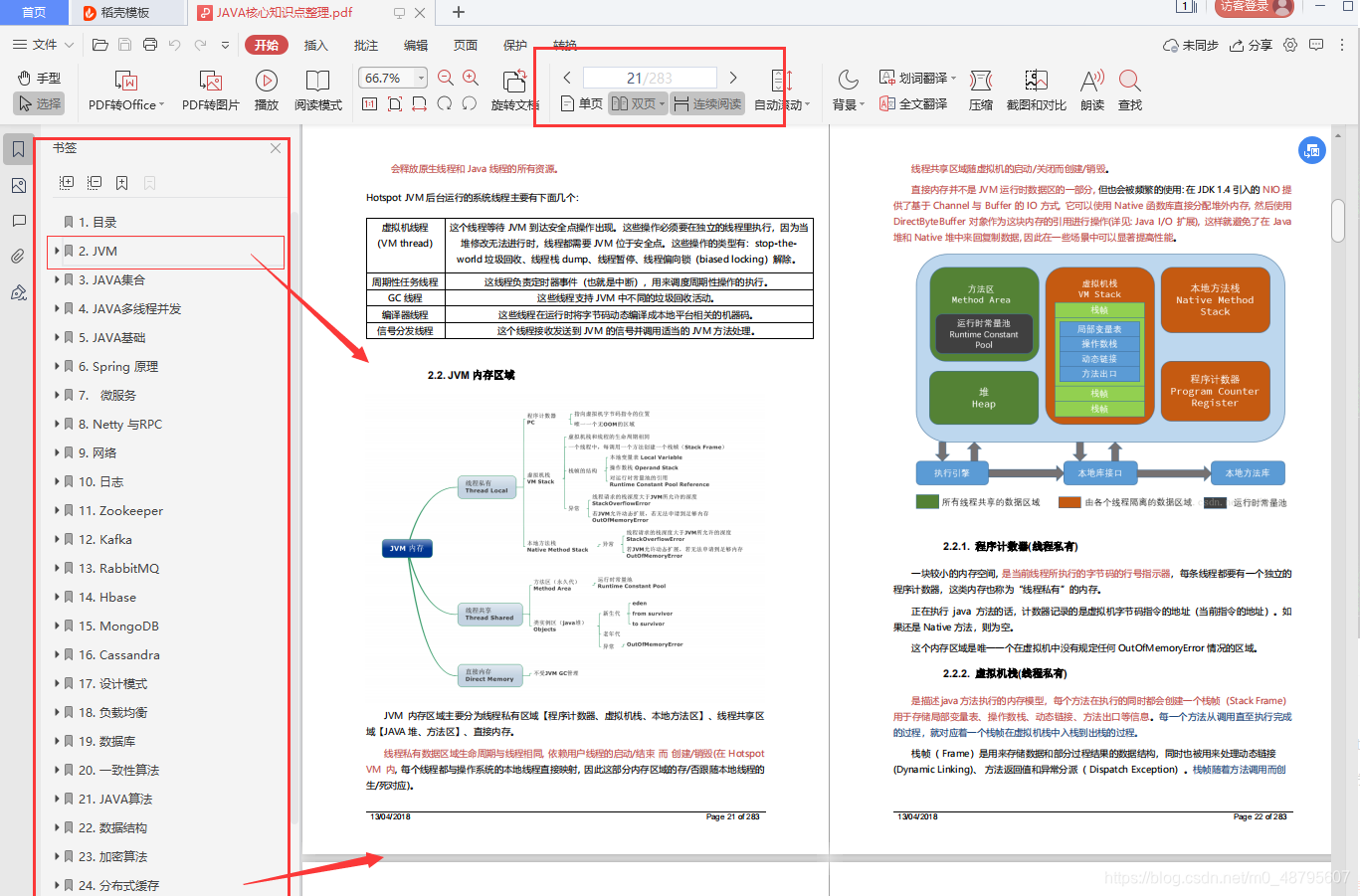Open the find (查找) tool
The image size is (1360, 896).
click(1130, 90)
